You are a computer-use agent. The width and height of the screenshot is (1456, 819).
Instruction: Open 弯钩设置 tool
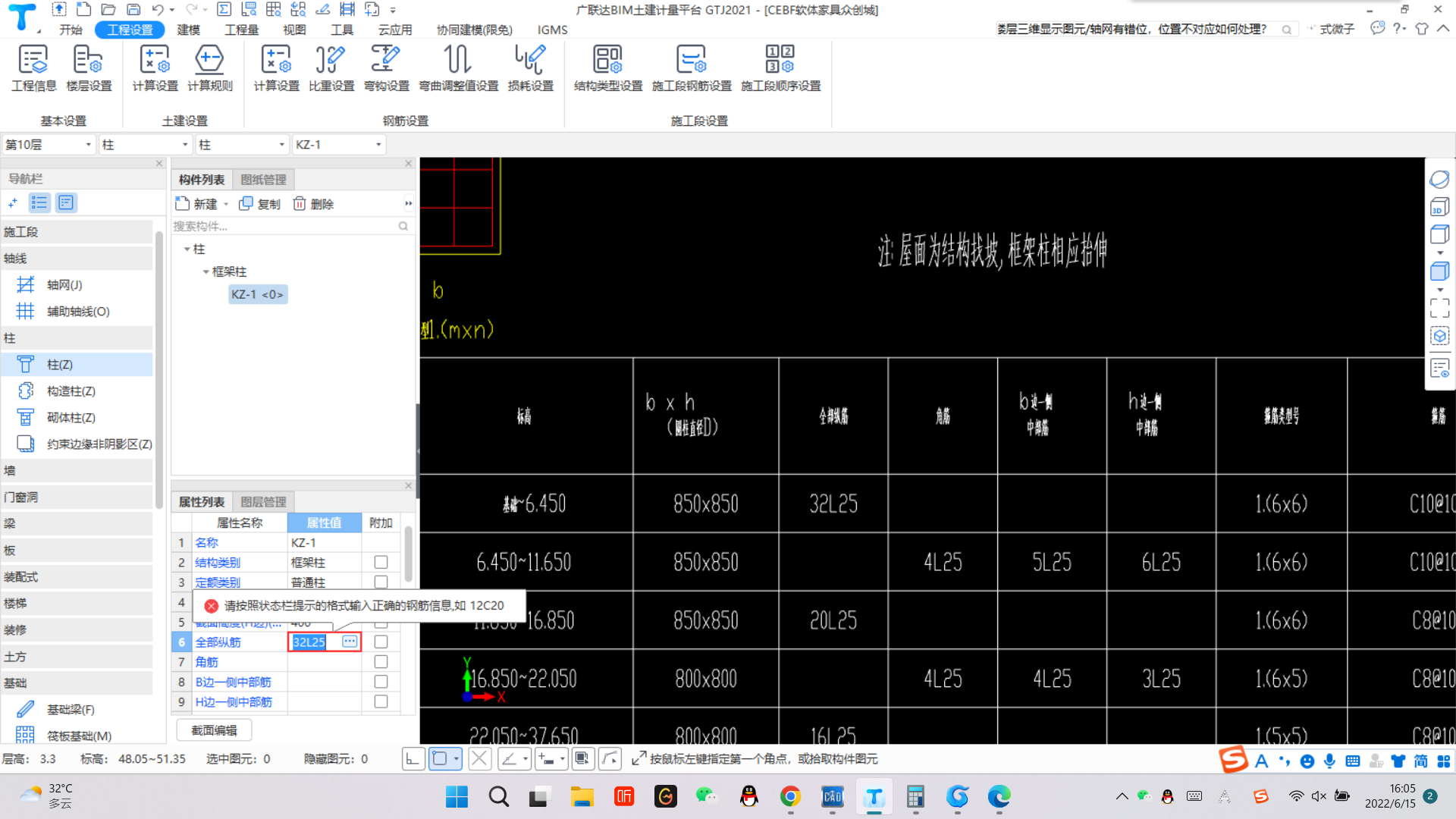[386, 68]
